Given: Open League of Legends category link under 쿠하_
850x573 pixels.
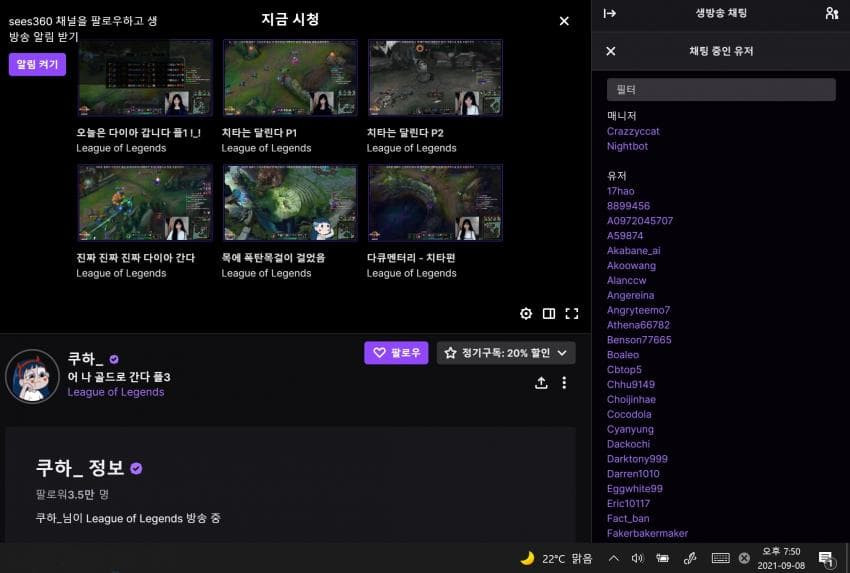Looking at the screenshot, I should click(115, 392).
